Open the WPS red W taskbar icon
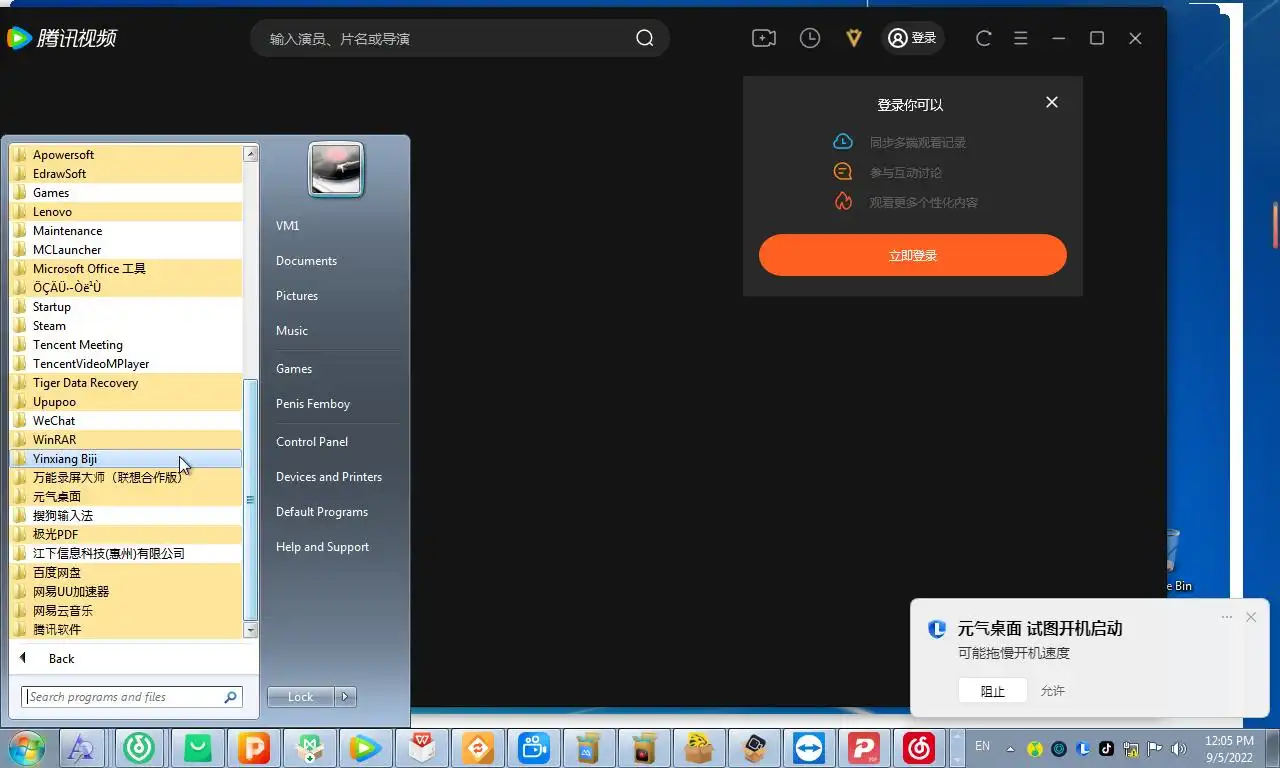Image resolution: width=1280 pixels, height=768 pixels. (422, 747)
